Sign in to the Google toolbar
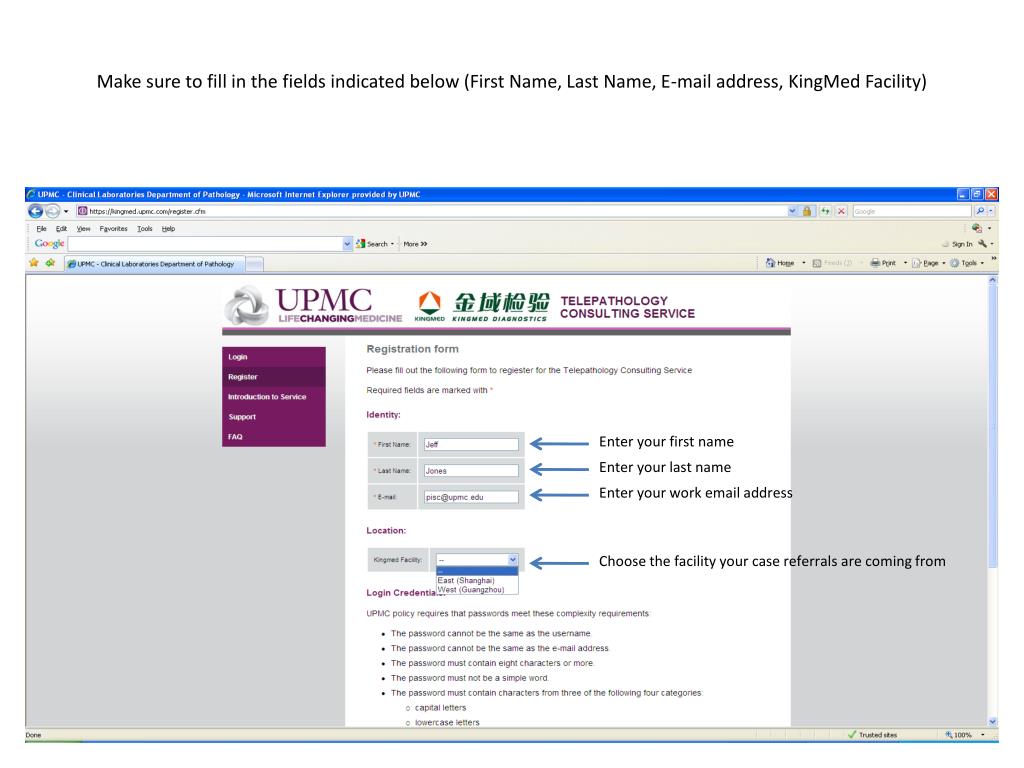1024x768 pixels. 961,243
